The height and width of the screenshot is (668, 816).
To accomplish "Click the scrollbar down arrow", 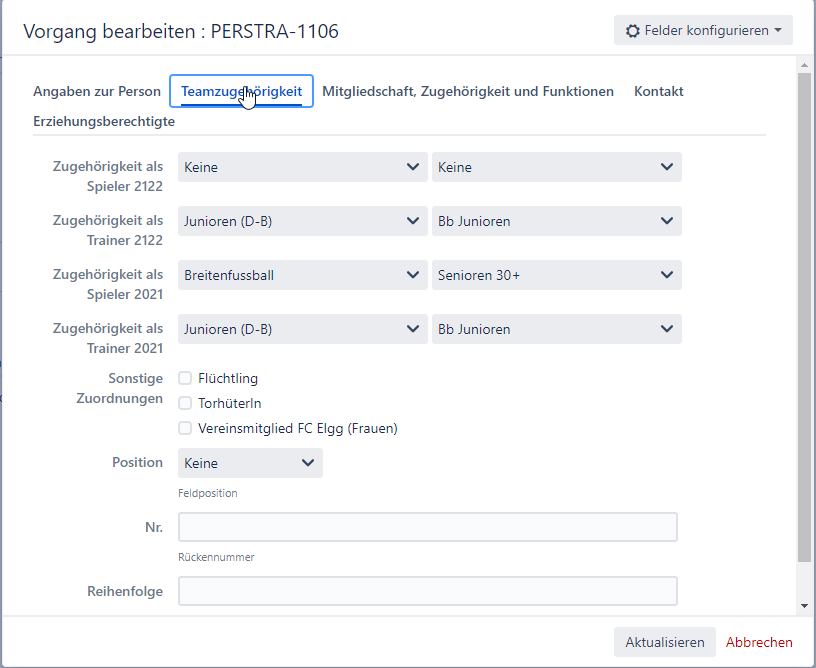I will tap(805, 606).
